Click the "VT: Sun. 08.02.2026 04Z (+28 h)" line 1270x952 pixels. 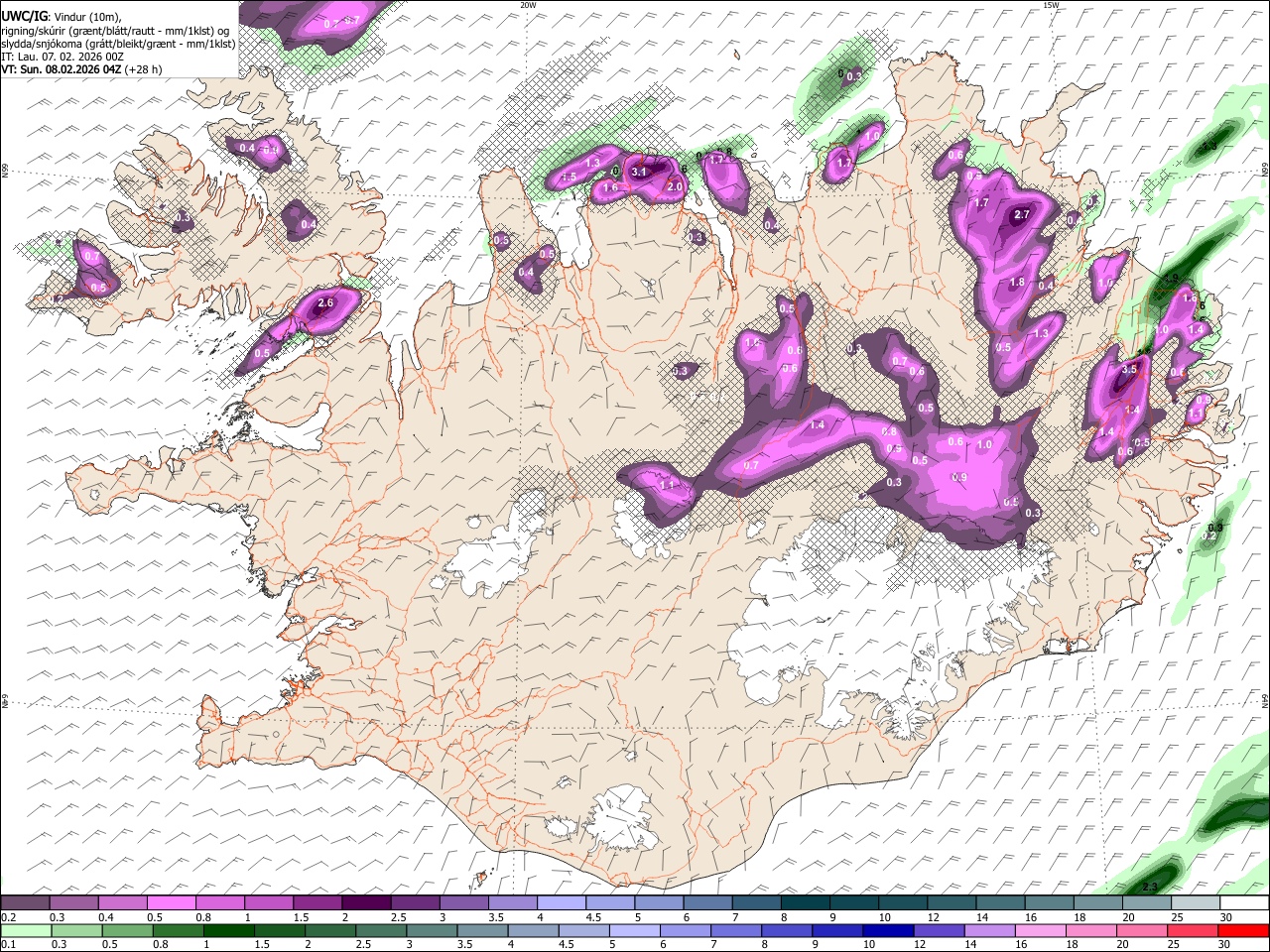click(81, 69)
